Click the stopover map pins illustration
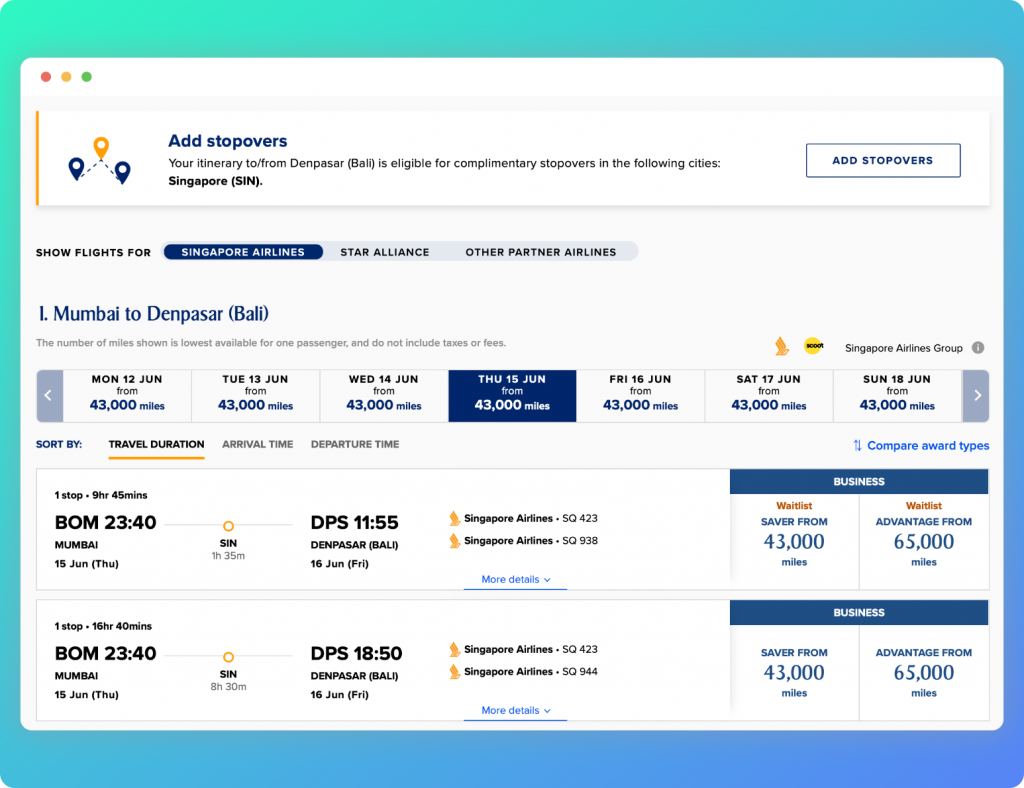This screenshot has width=1024, height=788. (100, 161)
